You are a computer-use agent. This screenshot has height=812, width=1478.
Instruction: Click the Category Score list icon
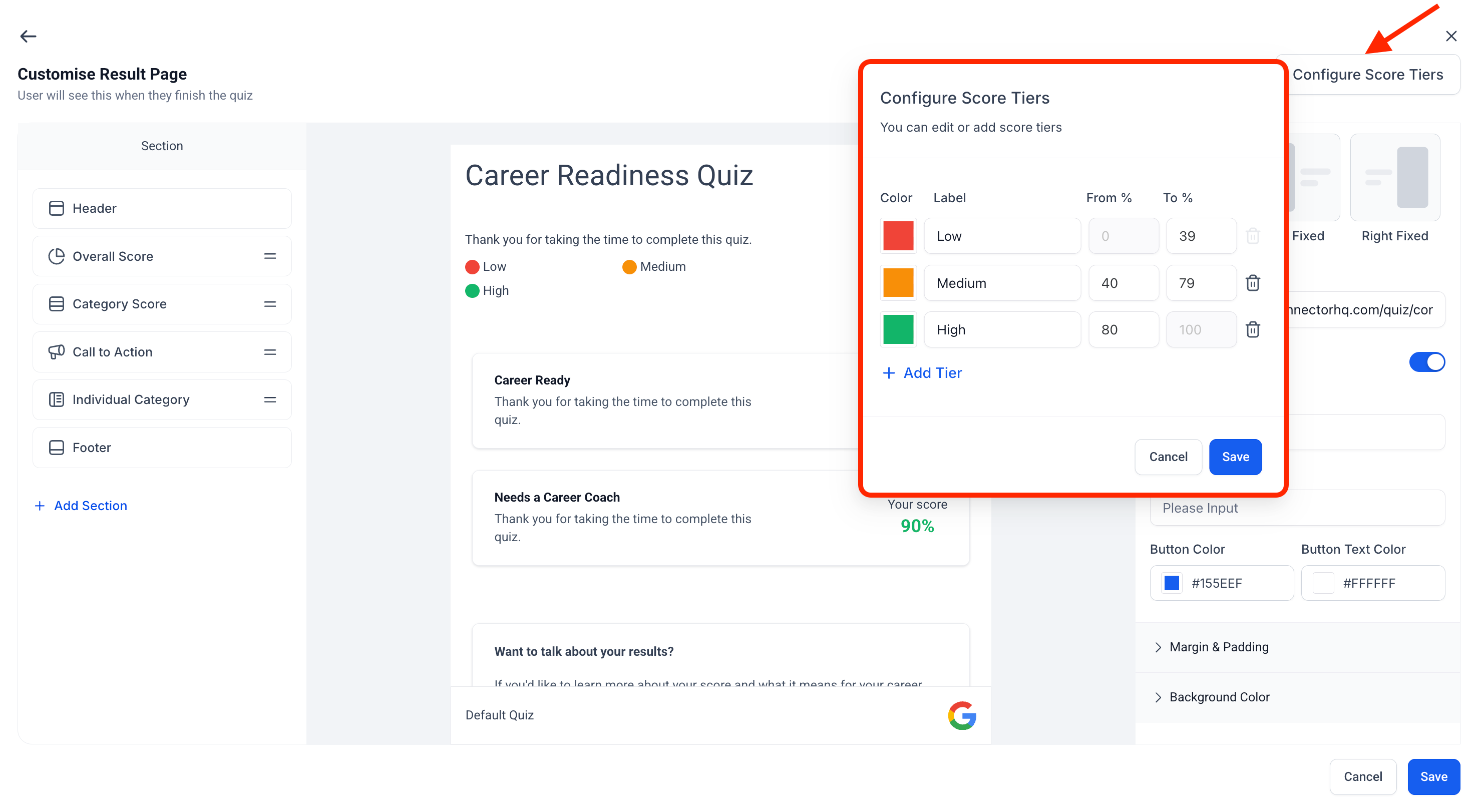[56, 303]
